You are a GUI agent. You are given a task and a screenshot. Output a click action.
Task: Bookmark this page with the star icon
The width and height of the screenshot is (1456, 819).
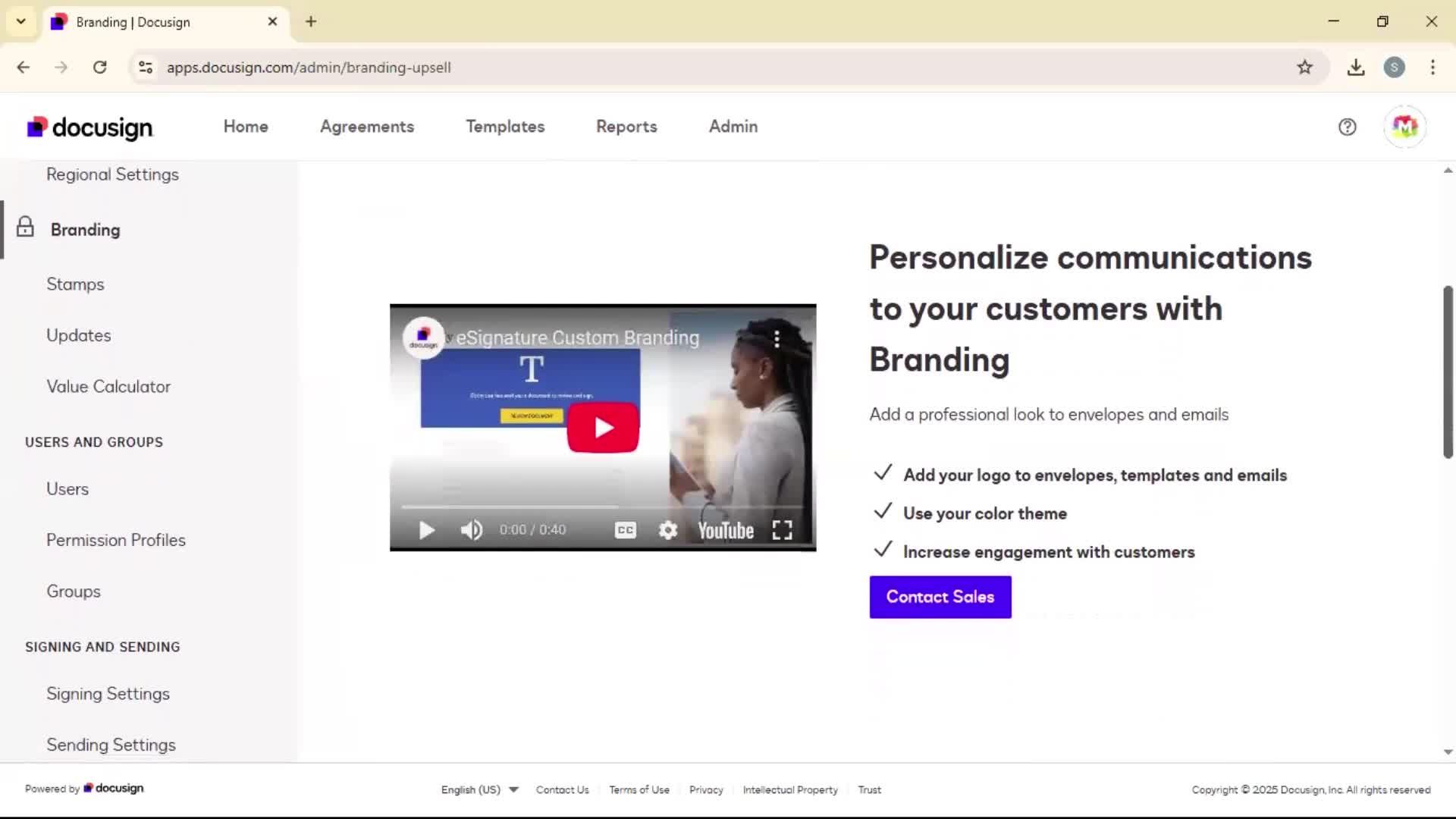[x=1304, y=67]
